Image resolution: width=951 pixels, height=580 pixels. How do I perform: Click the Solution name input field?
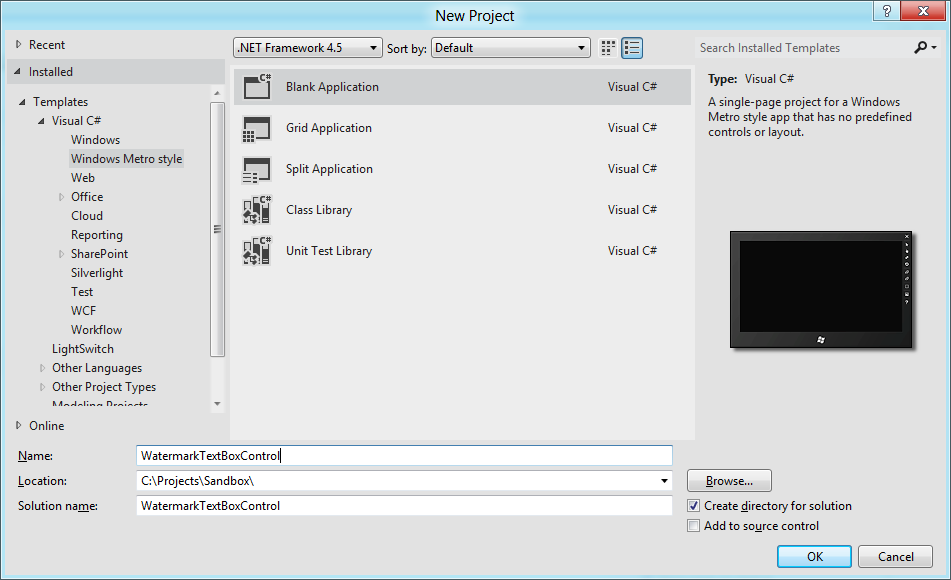[405, 506]
